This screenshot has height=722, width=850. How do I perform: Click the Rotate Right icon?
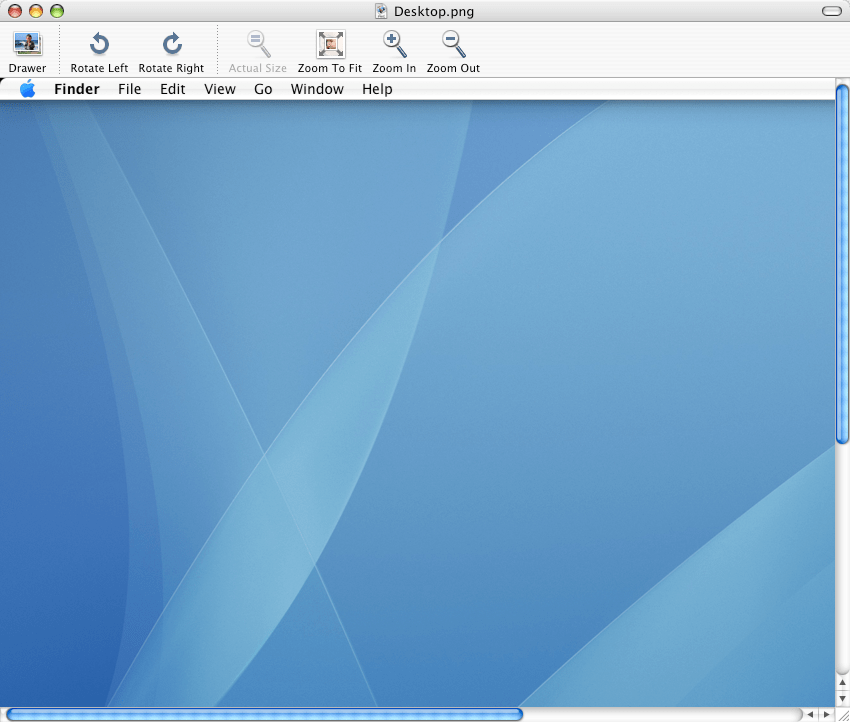point(171,44)
